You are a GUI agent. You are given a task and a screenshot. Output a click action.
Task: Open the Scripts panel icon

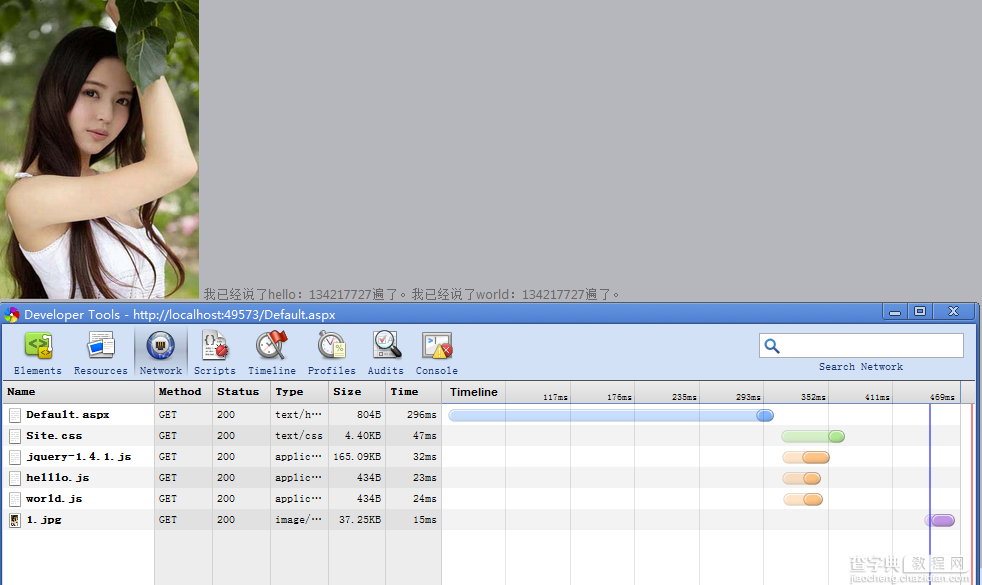(215, 346)
